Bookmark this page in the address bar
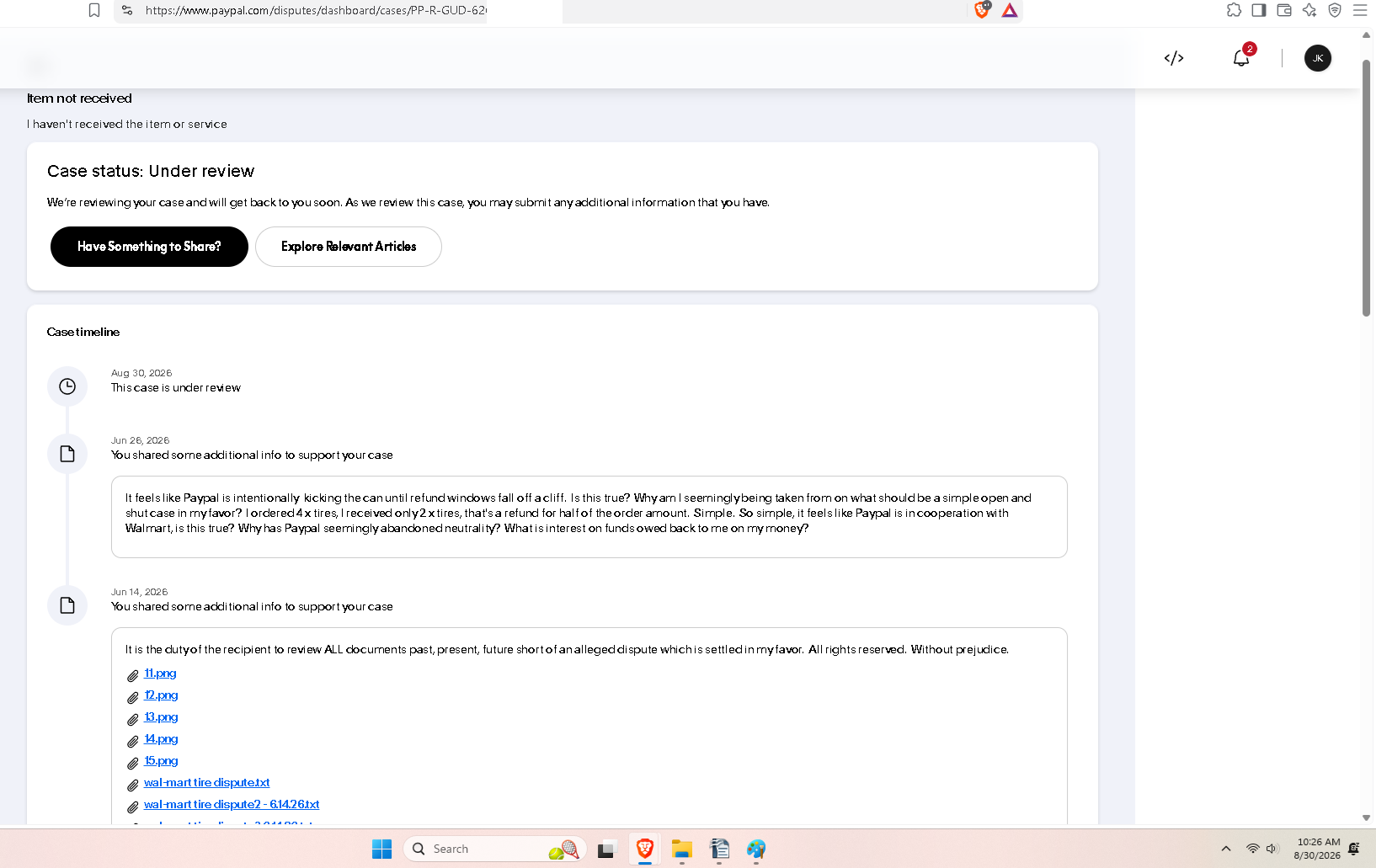Screen dimensions: 1376x868 (x=94, y=10)
